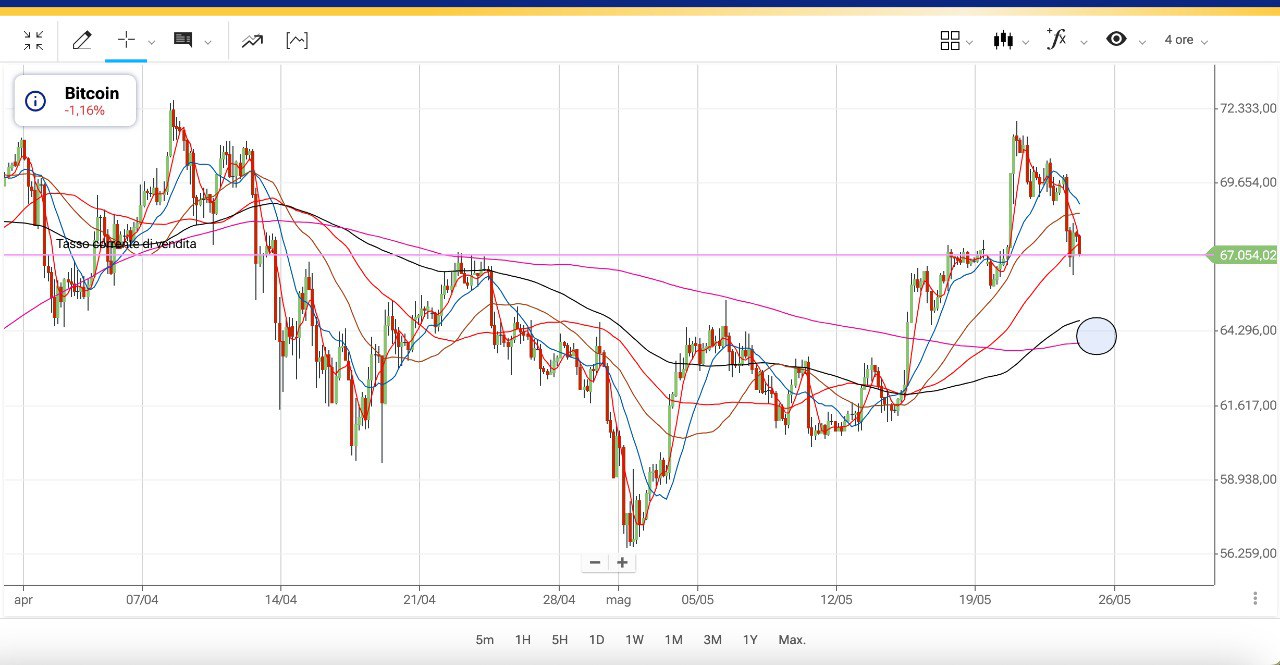Select the 1D time range

coord(596,640)
